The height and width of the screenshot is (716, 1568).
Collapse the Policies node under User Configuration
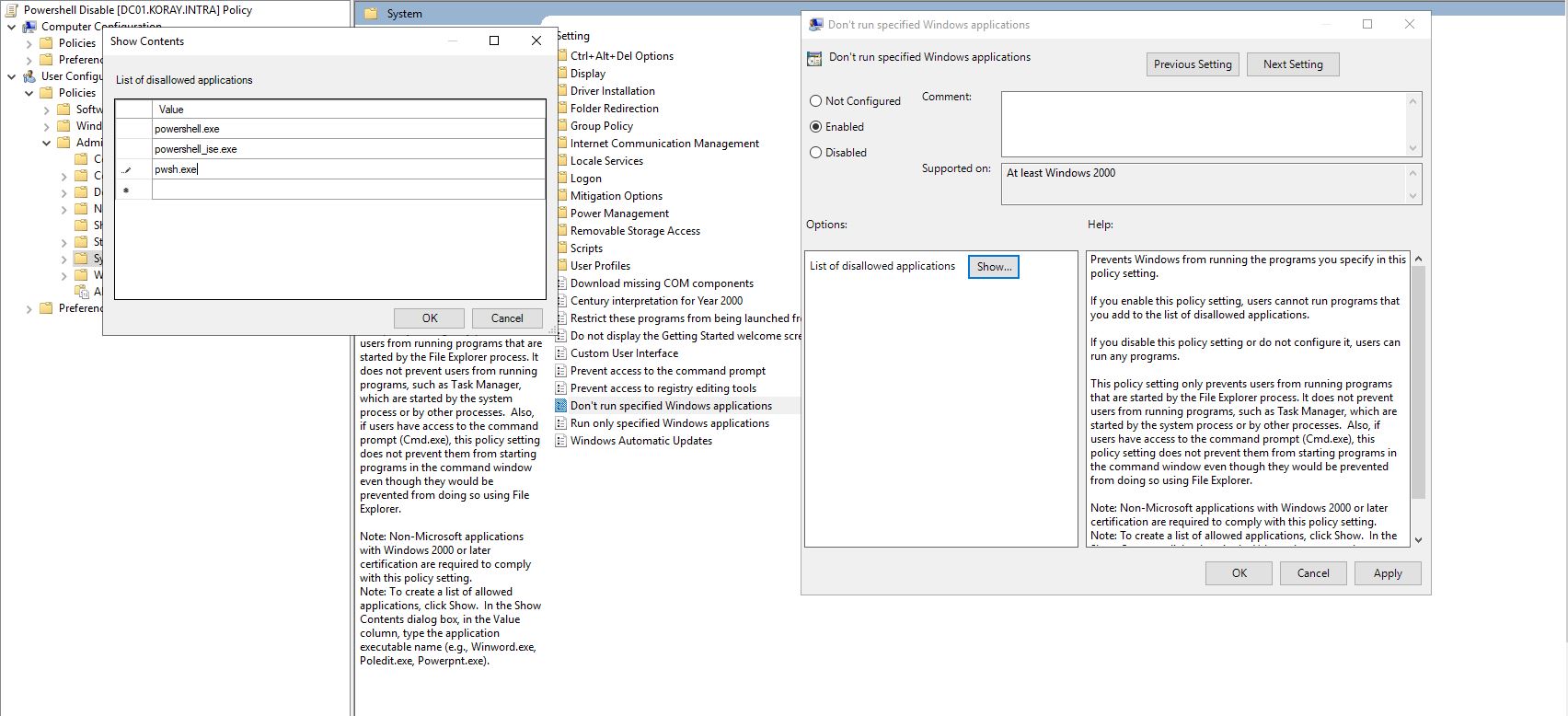pyautogui.click(x=29, y=93)
